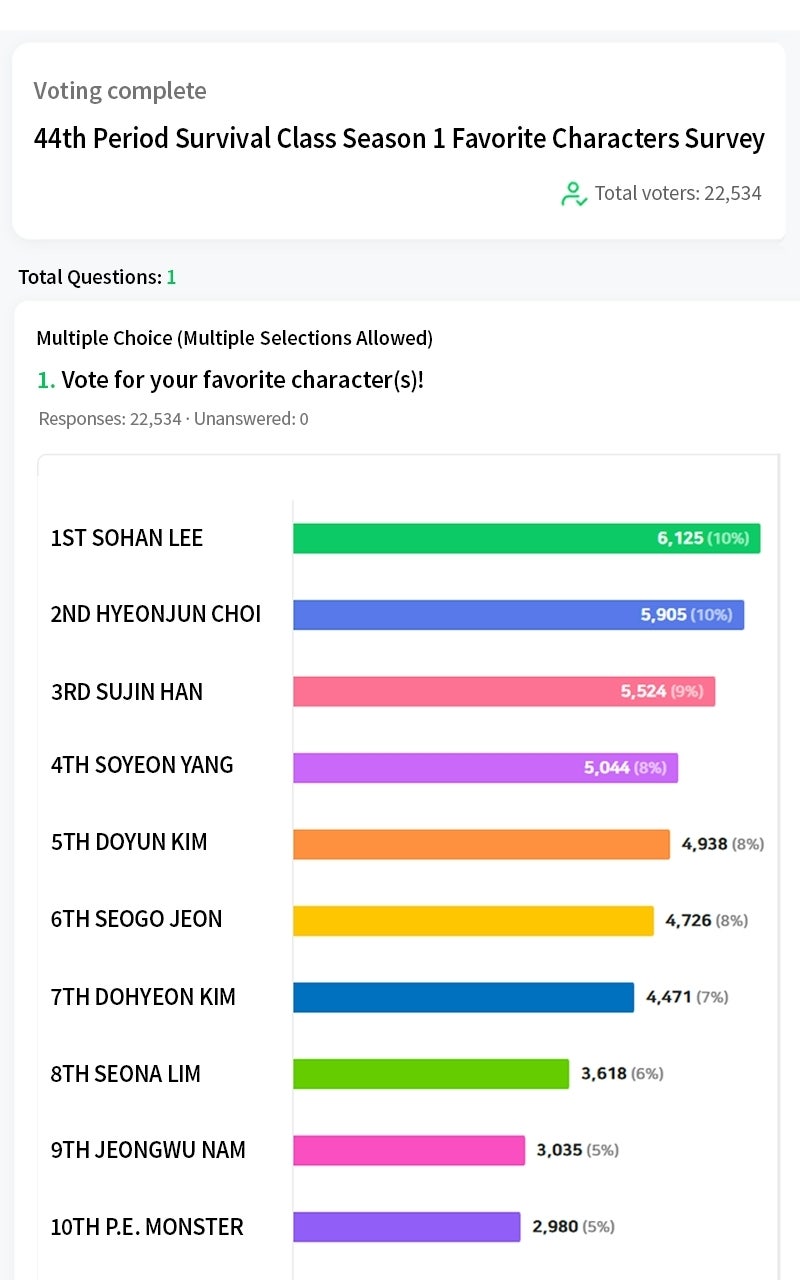Image resolution: width=800 pixels, height=1280 pixels.
Task: Select the Voting complete status text
Action: click(x=120, y=91)
